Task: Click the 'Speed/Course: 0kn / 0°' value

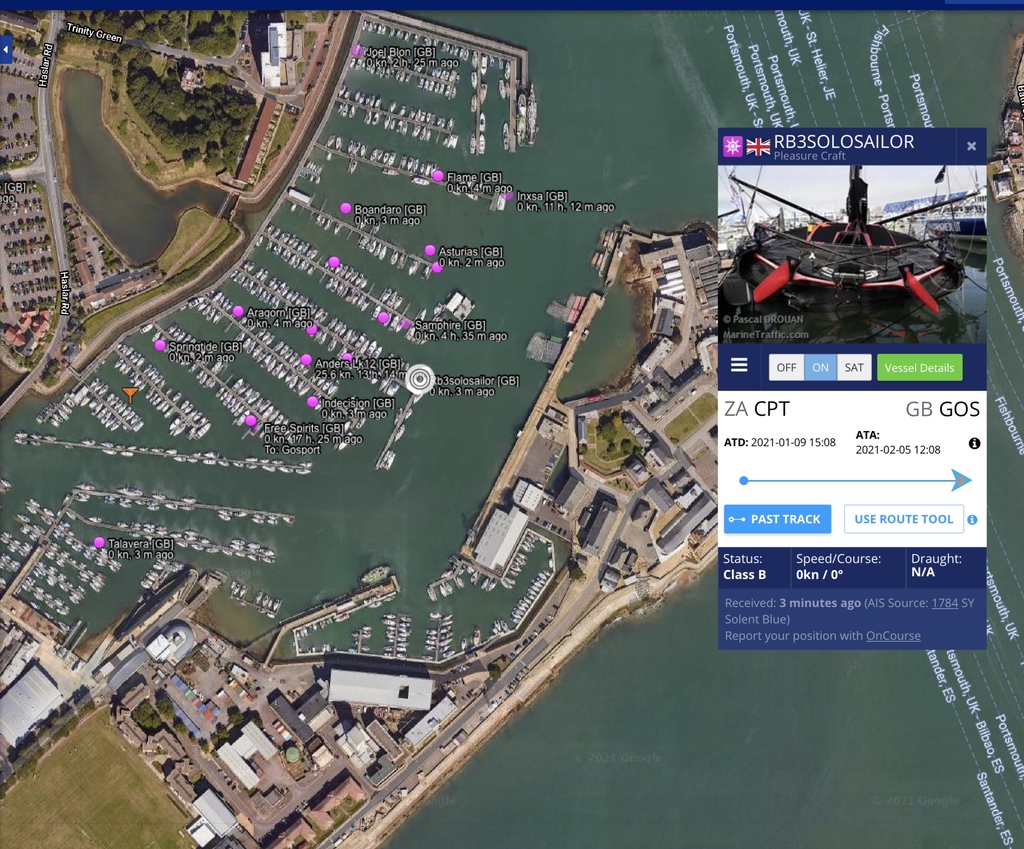Action: (x=838, y=566)
